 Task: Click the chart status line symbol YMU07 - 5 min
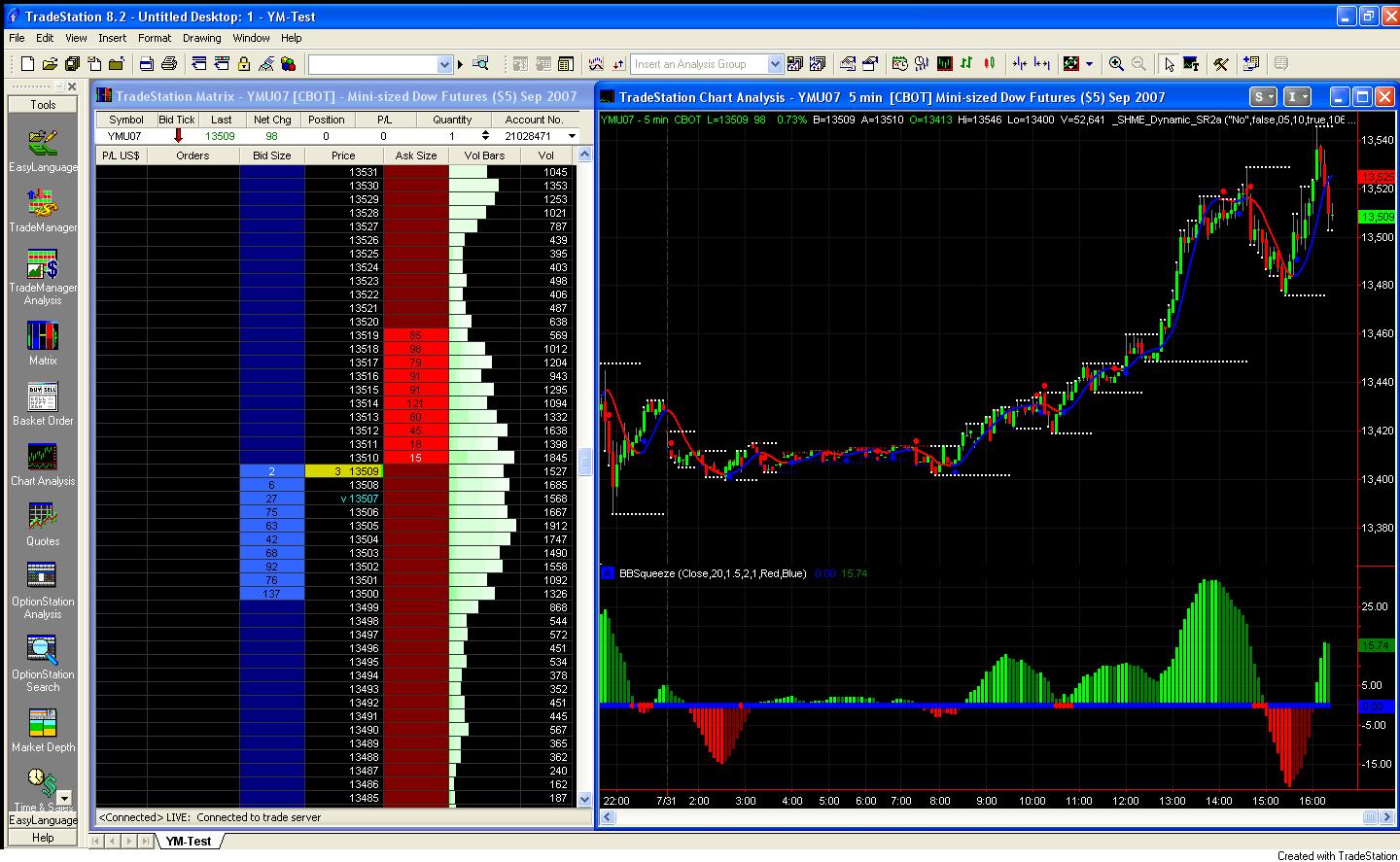(x=636, y=120)
